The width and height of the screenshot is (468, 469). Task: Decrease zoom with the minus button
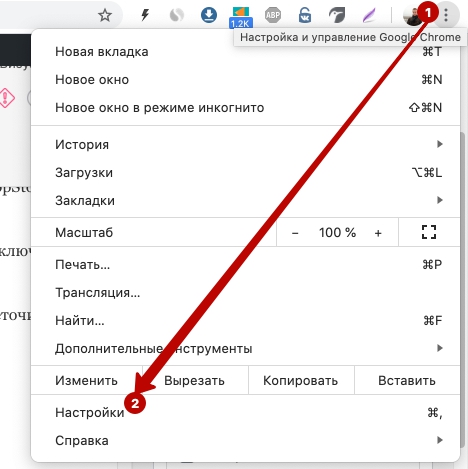295,233
